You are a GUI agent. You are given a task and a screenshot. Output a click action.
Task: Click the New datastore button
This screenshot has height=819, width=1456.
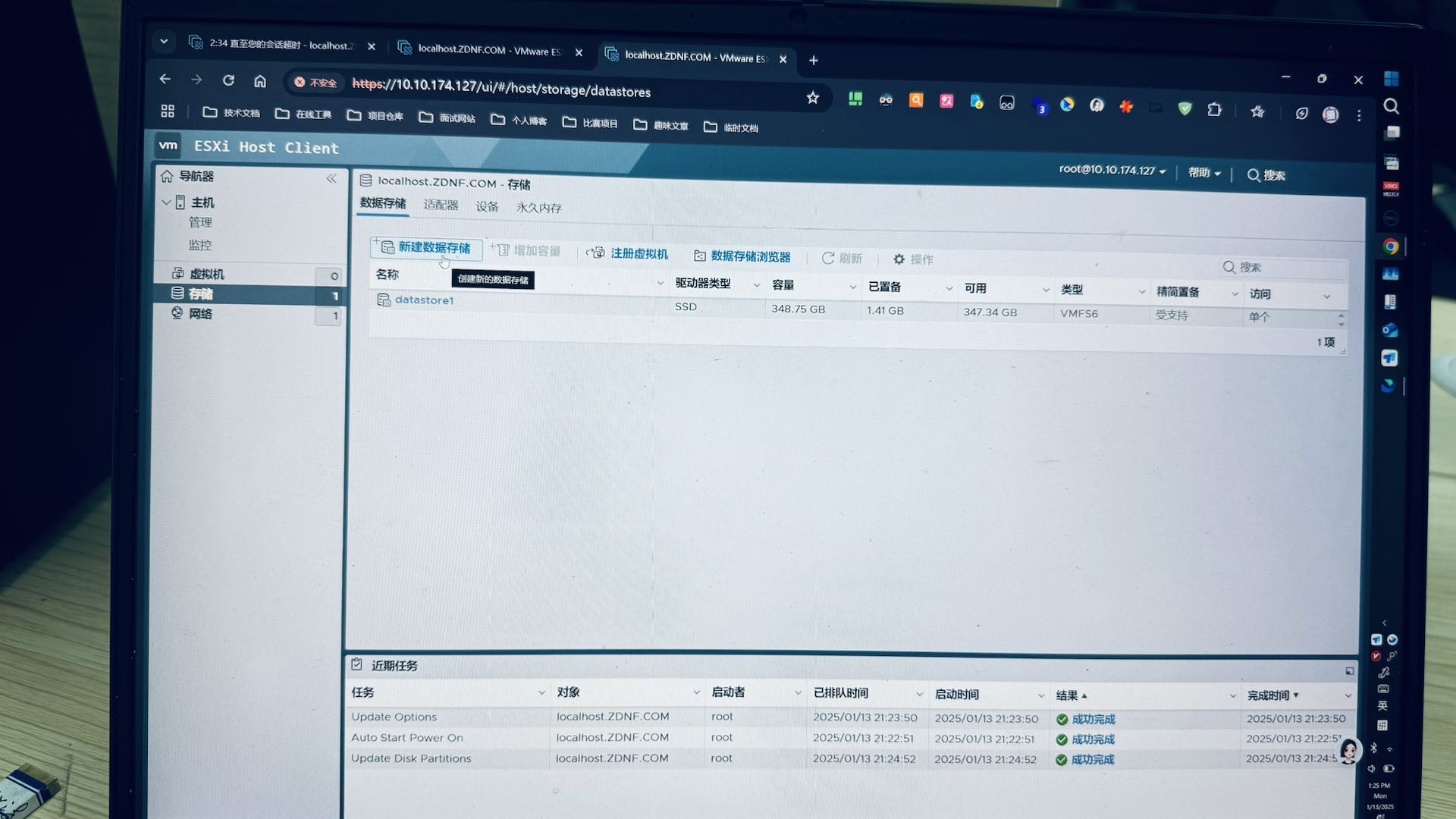pyautogui.click(x=427, y=248)
